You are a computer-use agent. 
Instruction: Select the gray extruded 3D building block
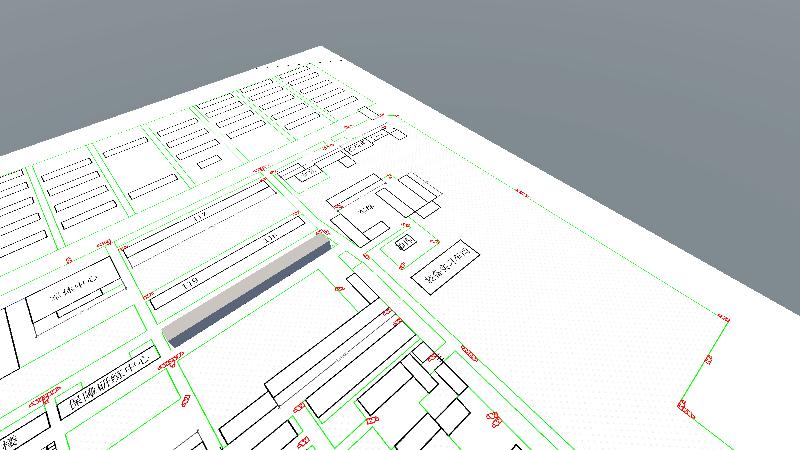click(x=245, y=291)
